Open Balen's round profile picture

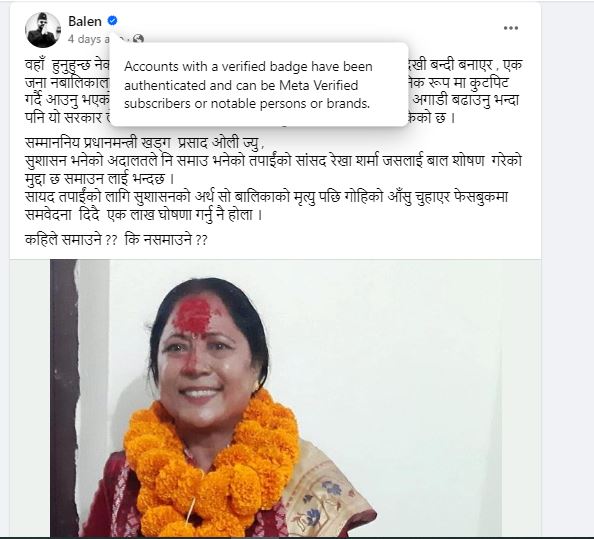pos(43,30)
